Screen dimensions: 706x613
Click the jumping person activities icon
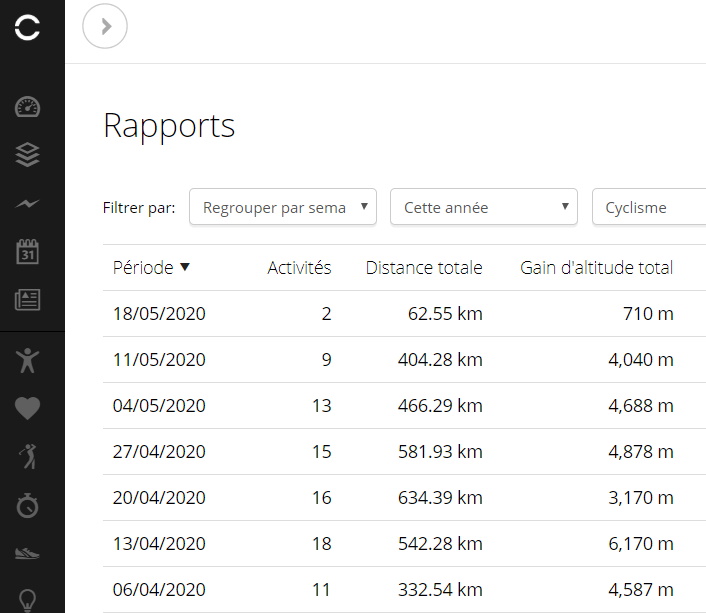[x=28, y=360]
